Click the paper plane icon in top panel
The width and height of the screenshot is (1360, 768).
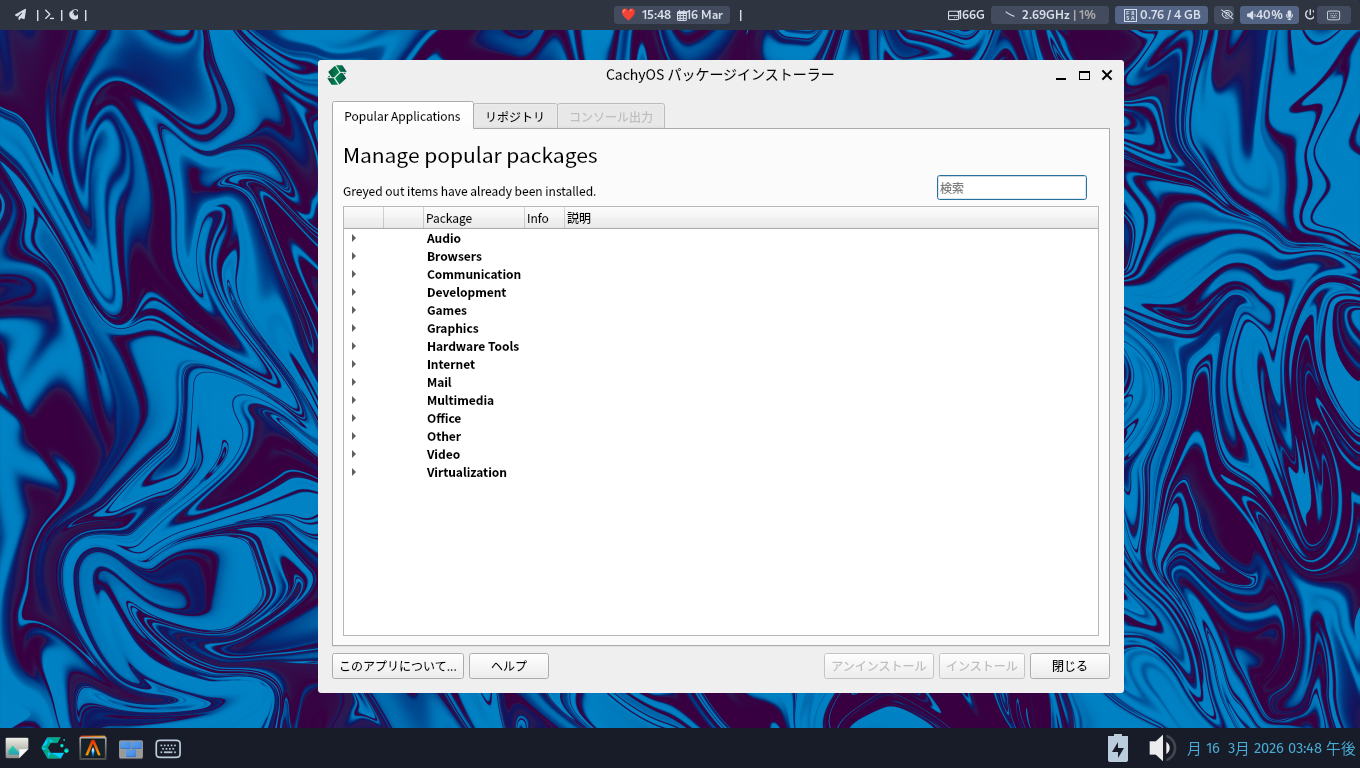coord(20,15)
